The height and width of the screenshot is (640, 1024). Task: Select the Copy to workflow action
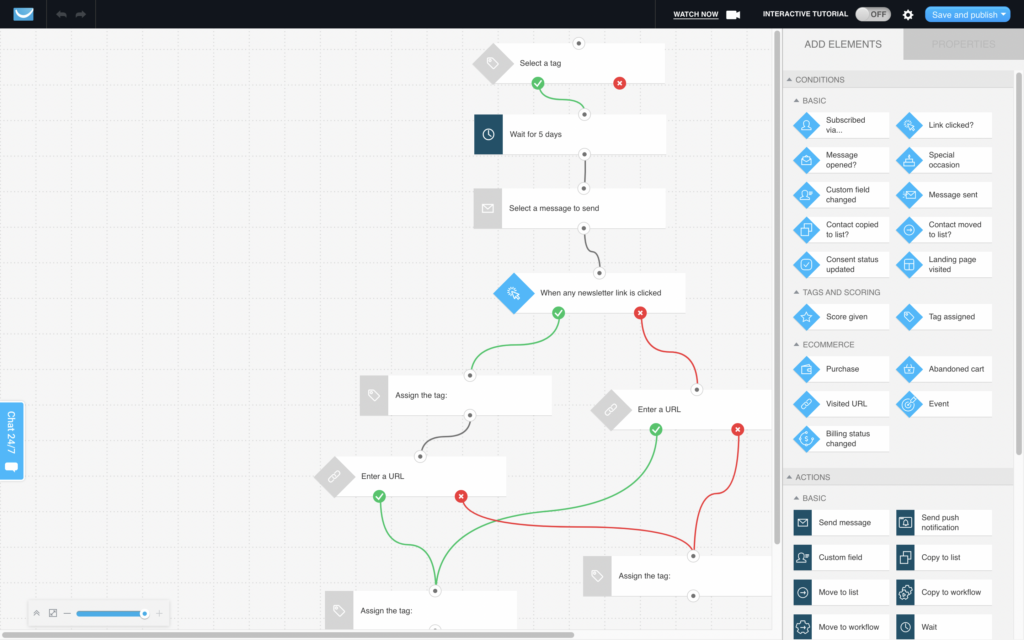tap(944, 592)
